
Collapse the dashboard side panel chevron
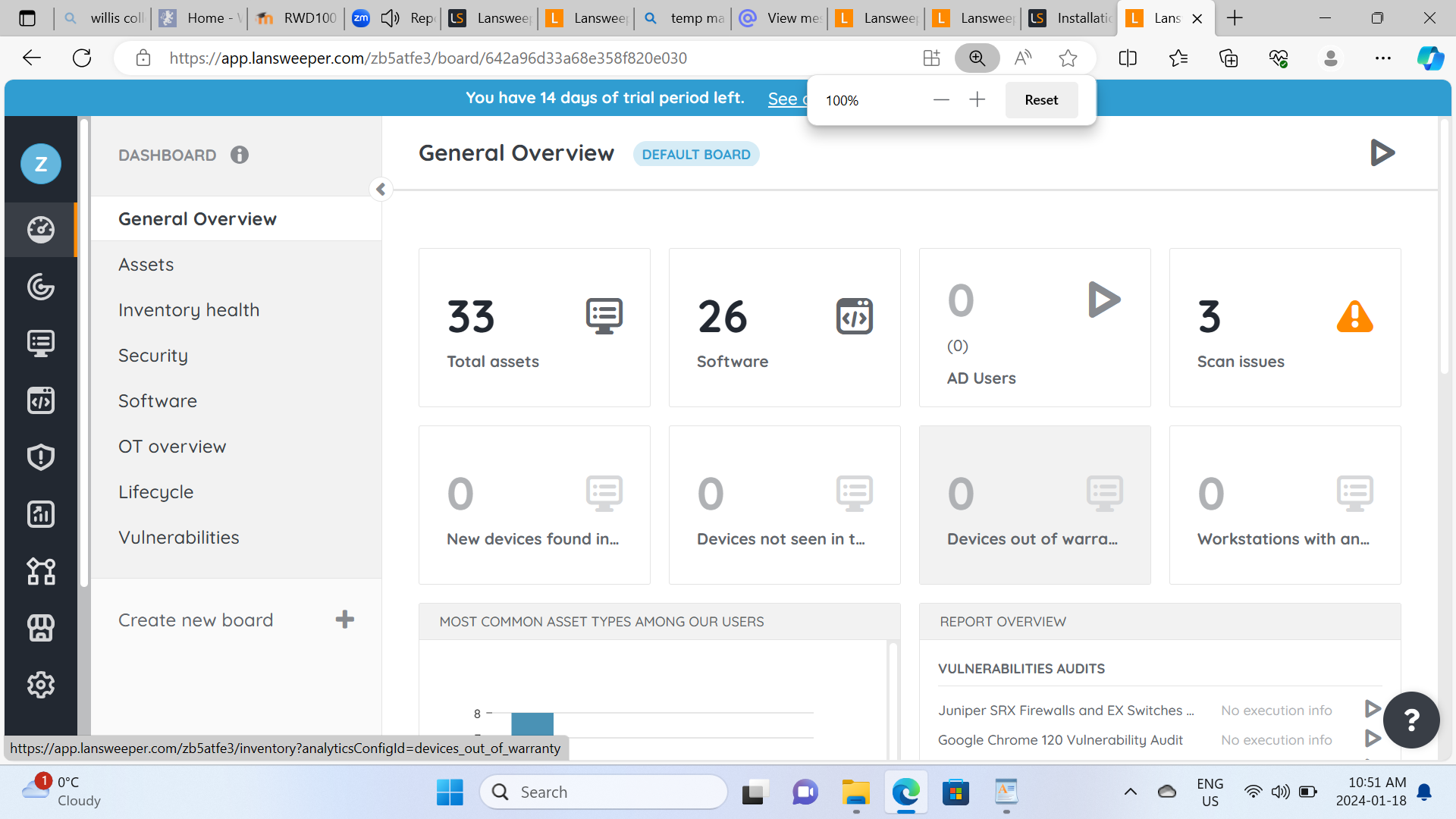pyautogui.click(x=381, y=189)
